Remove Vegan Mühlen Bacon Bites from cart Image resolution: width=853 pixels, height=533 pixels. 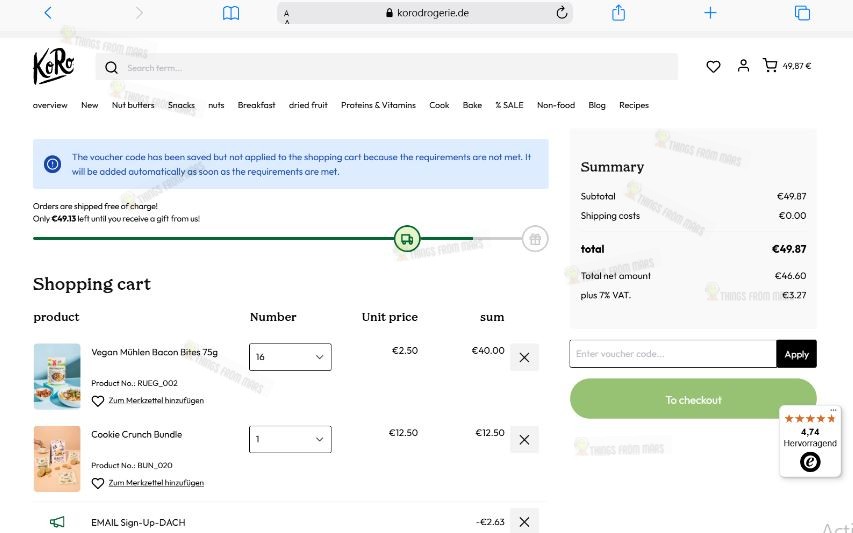coord(524,357)
